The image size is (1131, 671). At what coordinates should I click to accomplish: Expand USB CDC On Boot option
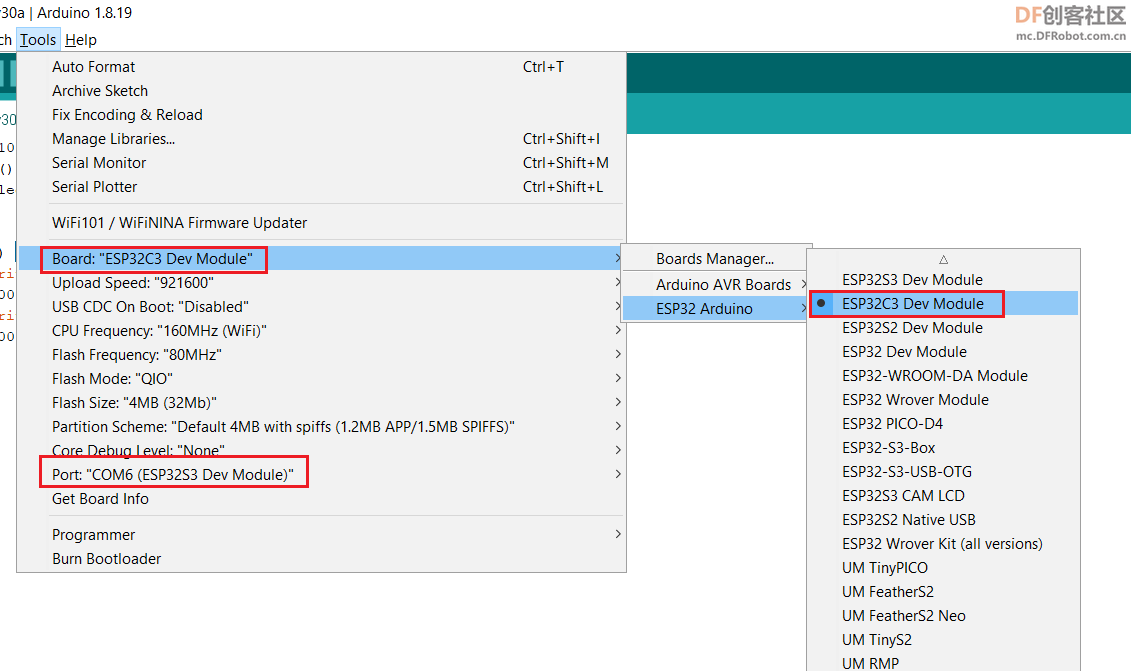[322, 307]
